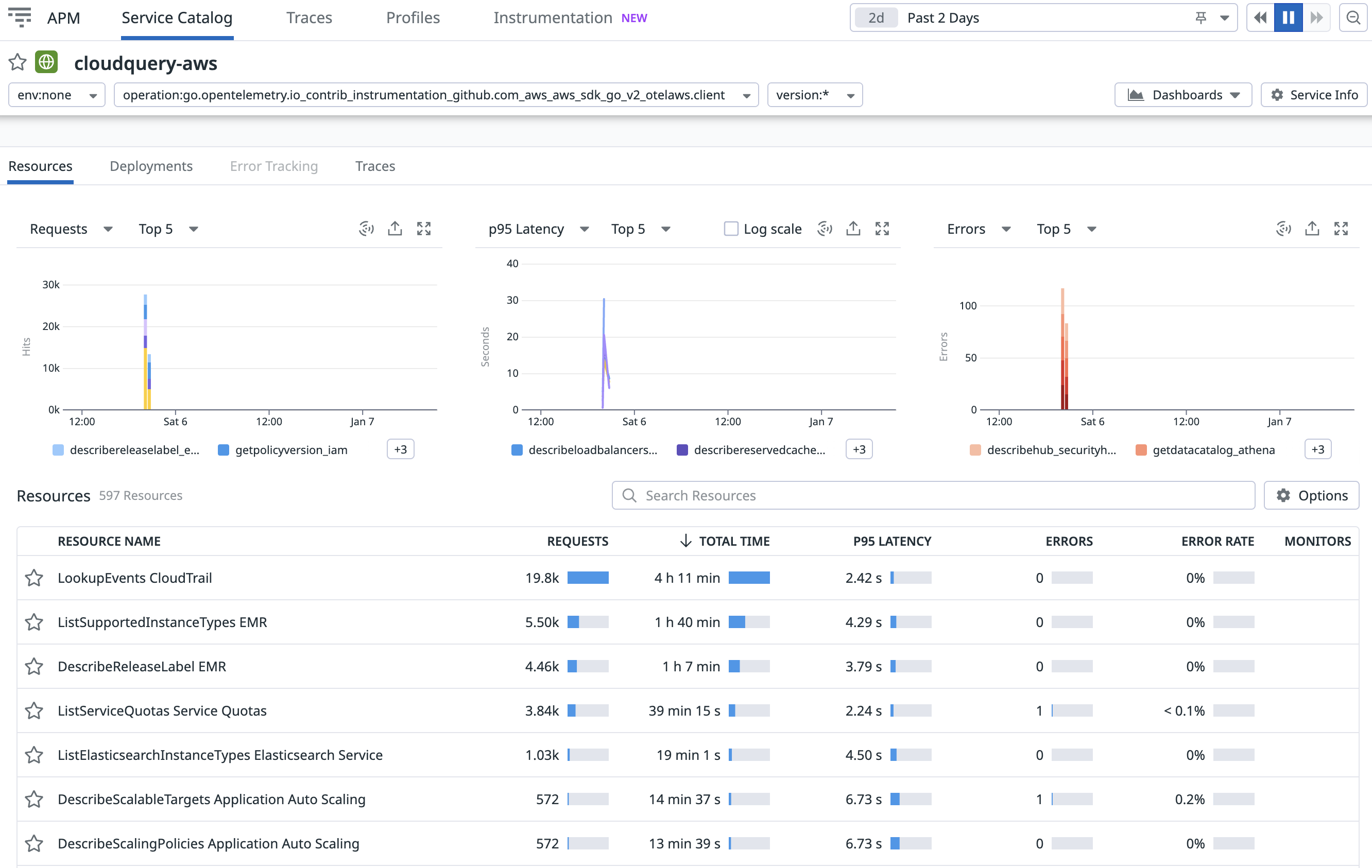Click the search icon in Search Resources
The height and width of the screenshot is (868, 1372).
point(629,495)
